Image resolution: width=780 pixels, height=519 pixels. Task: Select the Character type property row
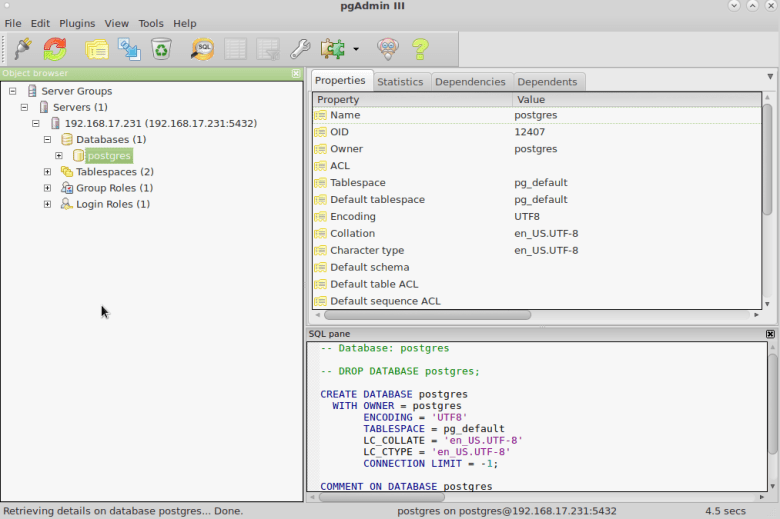pyautogui.click(x=537, y=251)
